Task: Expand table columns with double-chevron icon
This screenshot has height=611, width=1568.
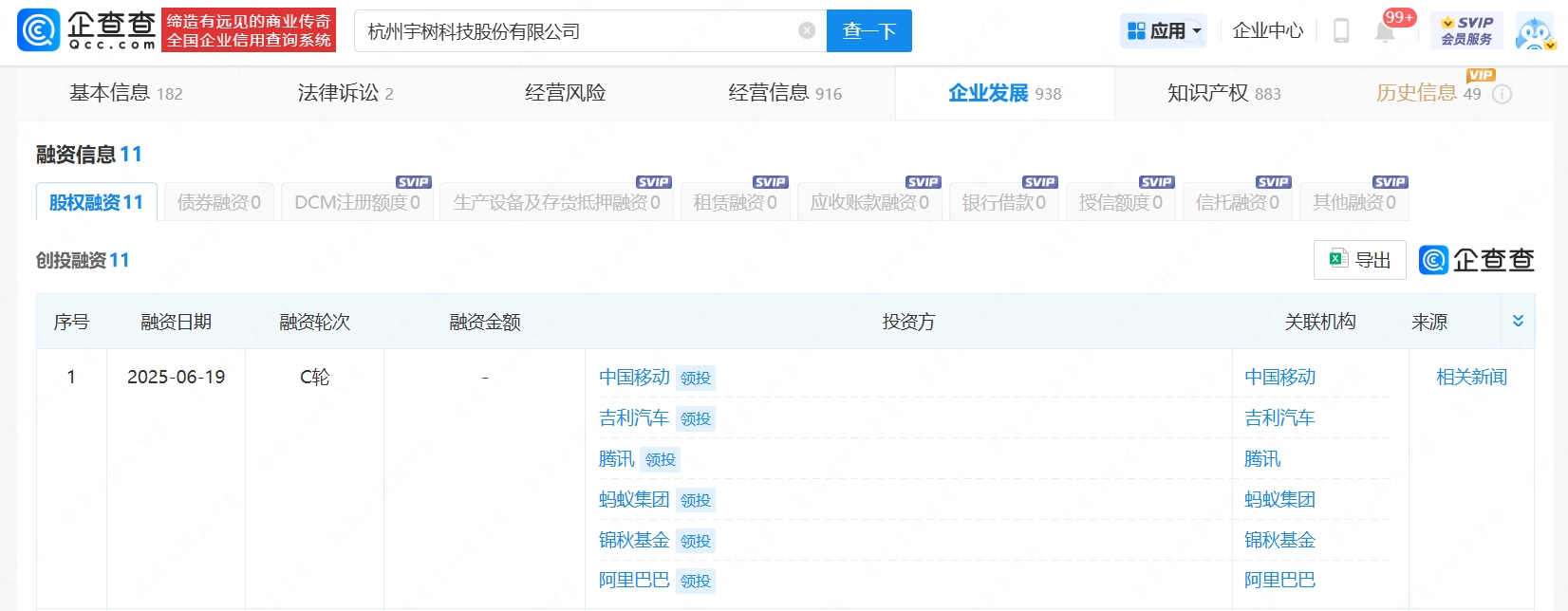Action: tap(1518, 321)
